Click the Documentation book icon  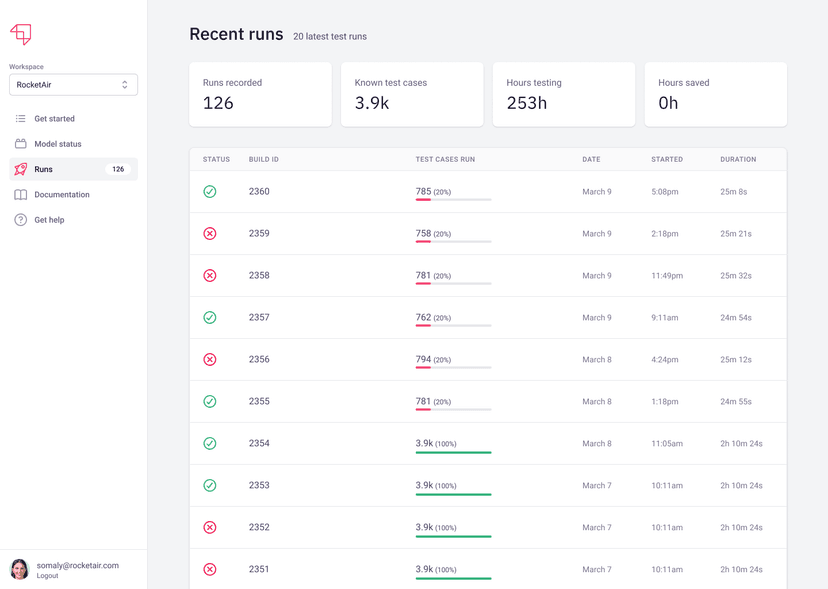[x=21, y=194]
